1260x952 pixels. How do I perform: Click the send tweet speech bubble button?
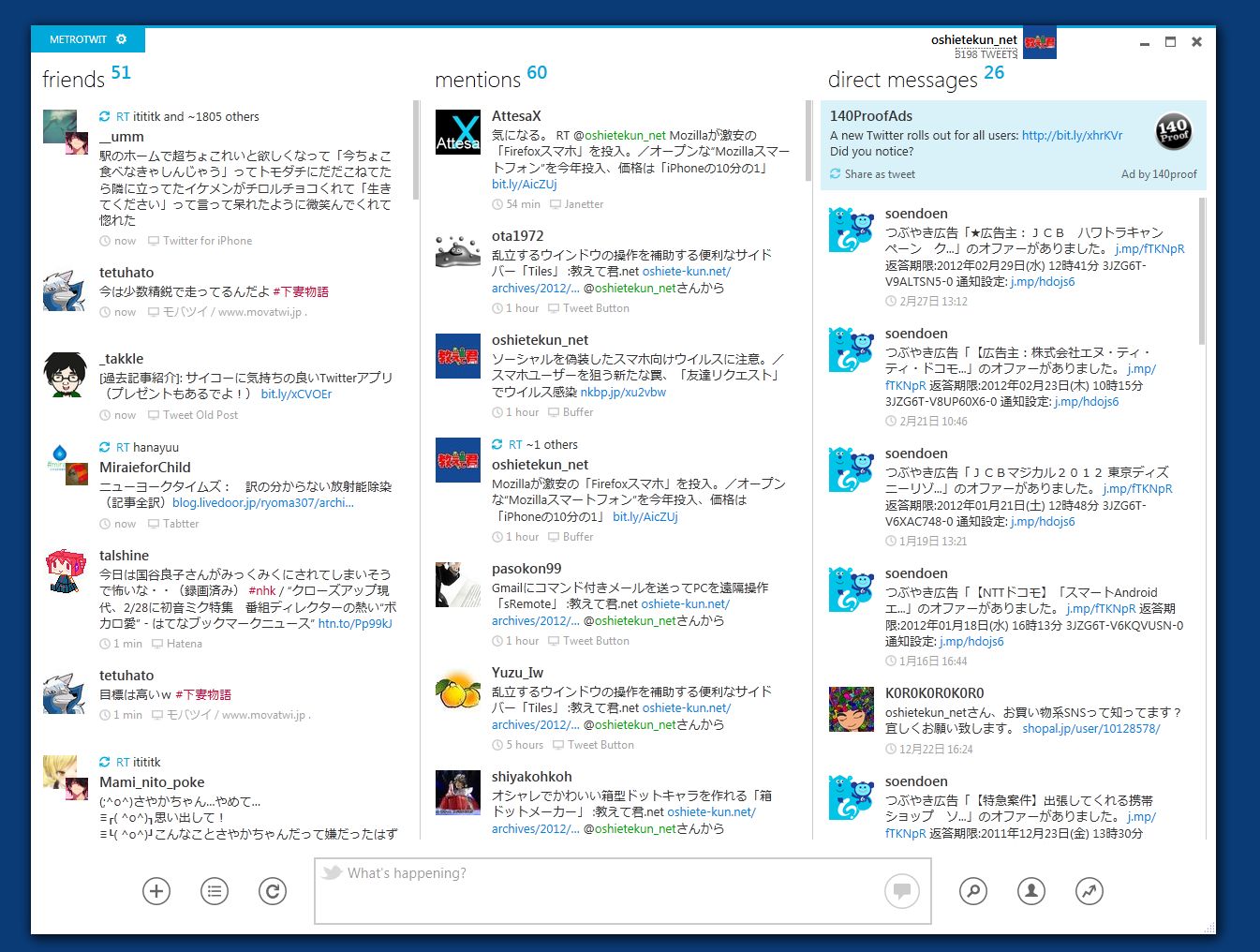tap(902, 890)
